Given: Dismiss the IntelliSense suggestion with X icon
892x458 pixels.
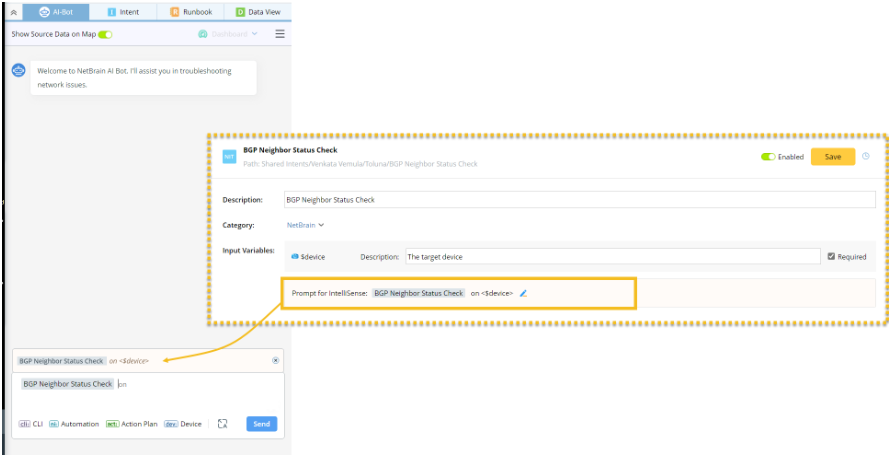Looking at the screenshot, I should pyautogui.click(x=275, y=361).
